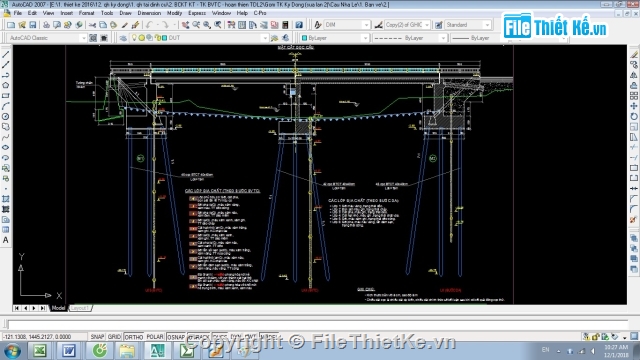Select the Erase modify tool

[634, 54]
